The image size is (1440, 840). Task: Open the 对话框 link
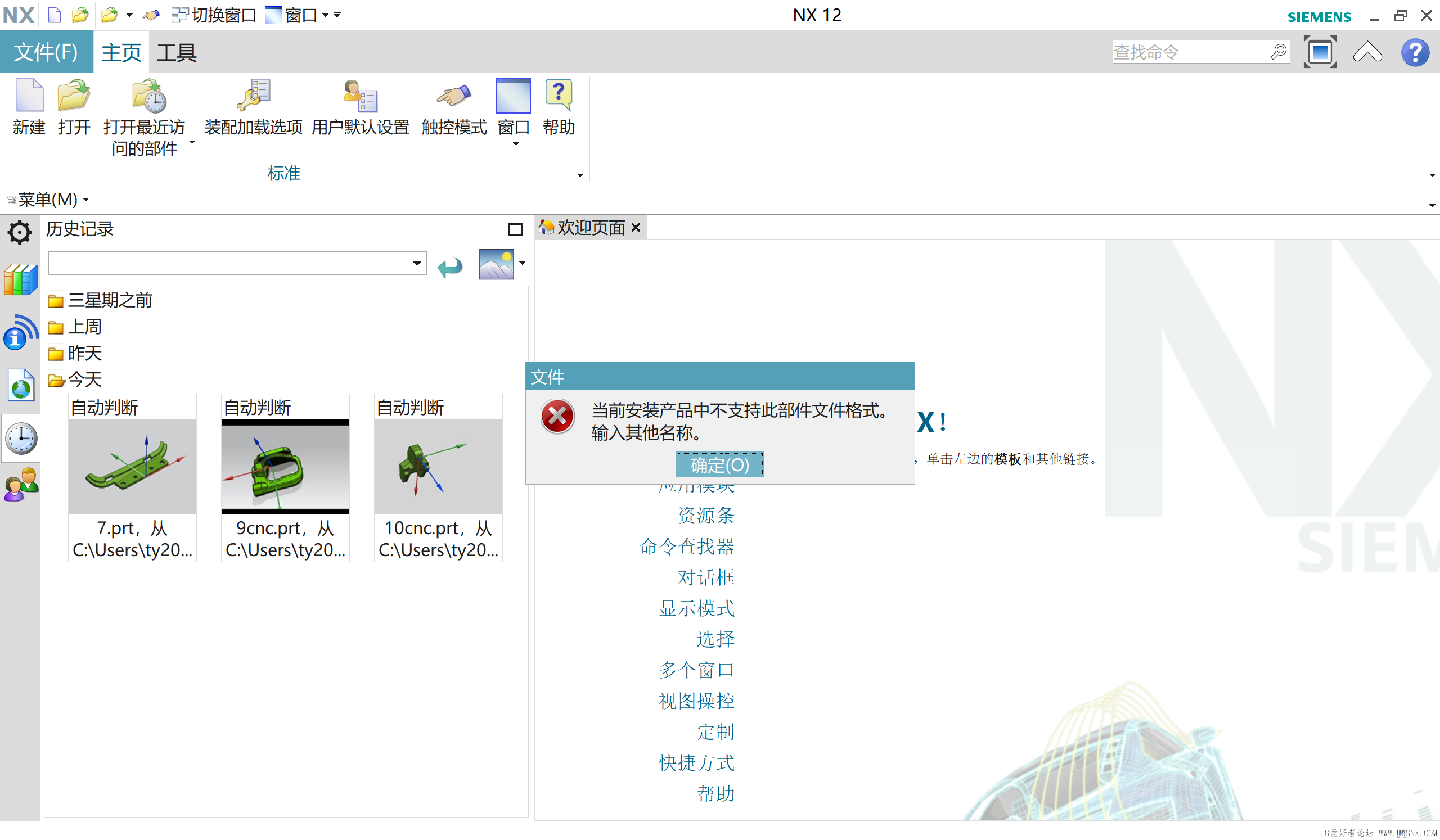click(x=706, y=577)
